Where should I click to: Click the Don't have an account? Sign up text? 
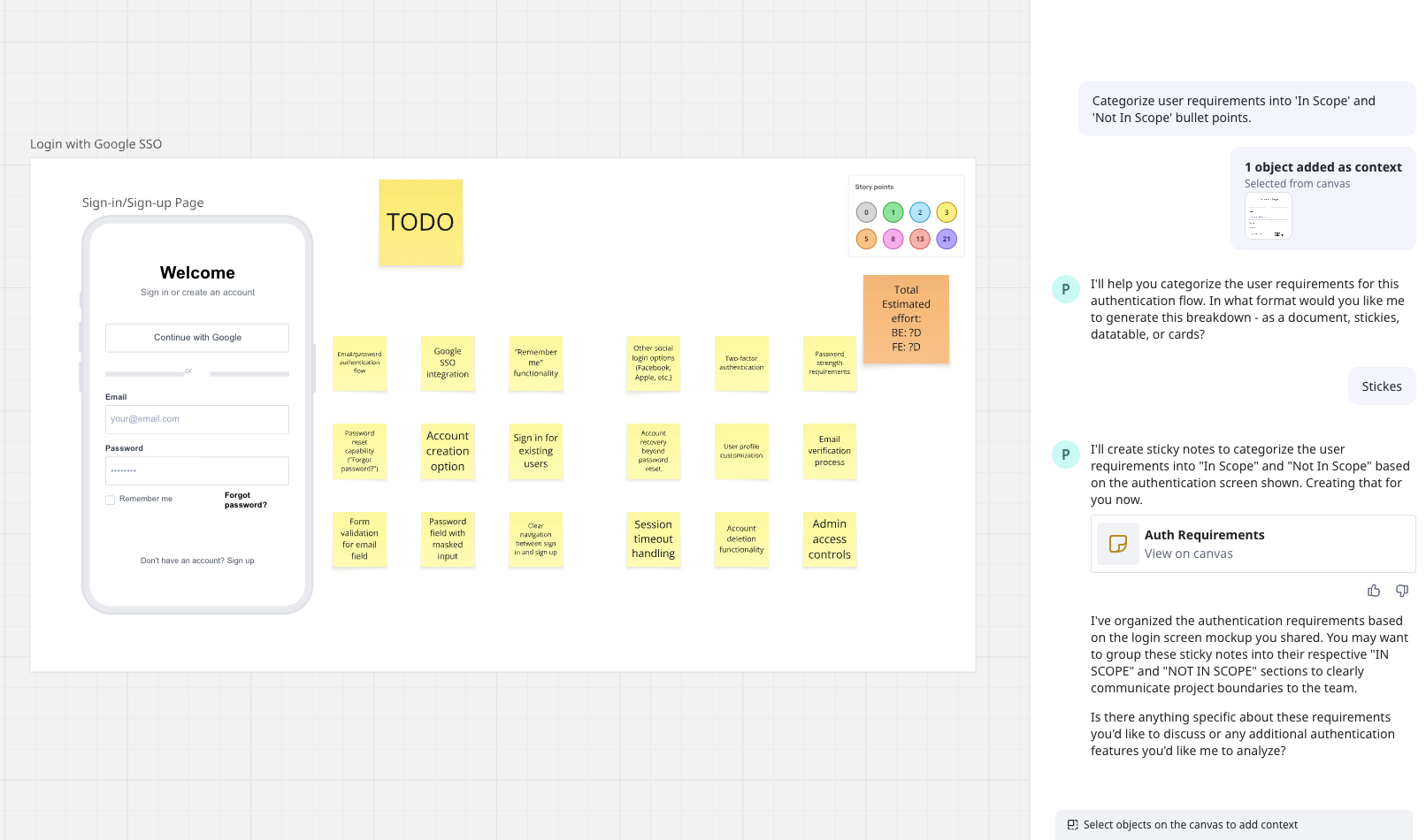click(197, 561)
